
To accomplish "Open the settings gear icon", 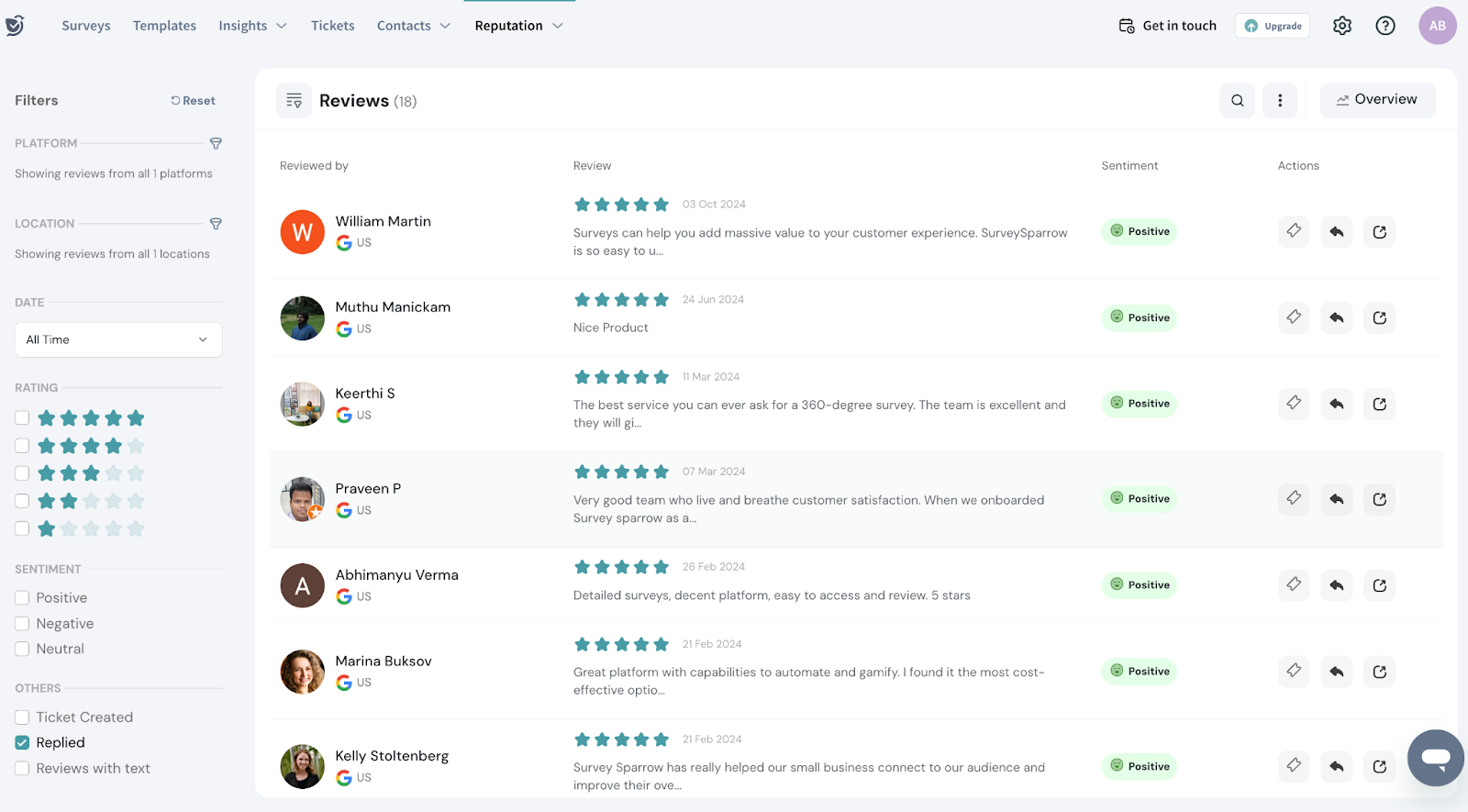I will 1342,26.
